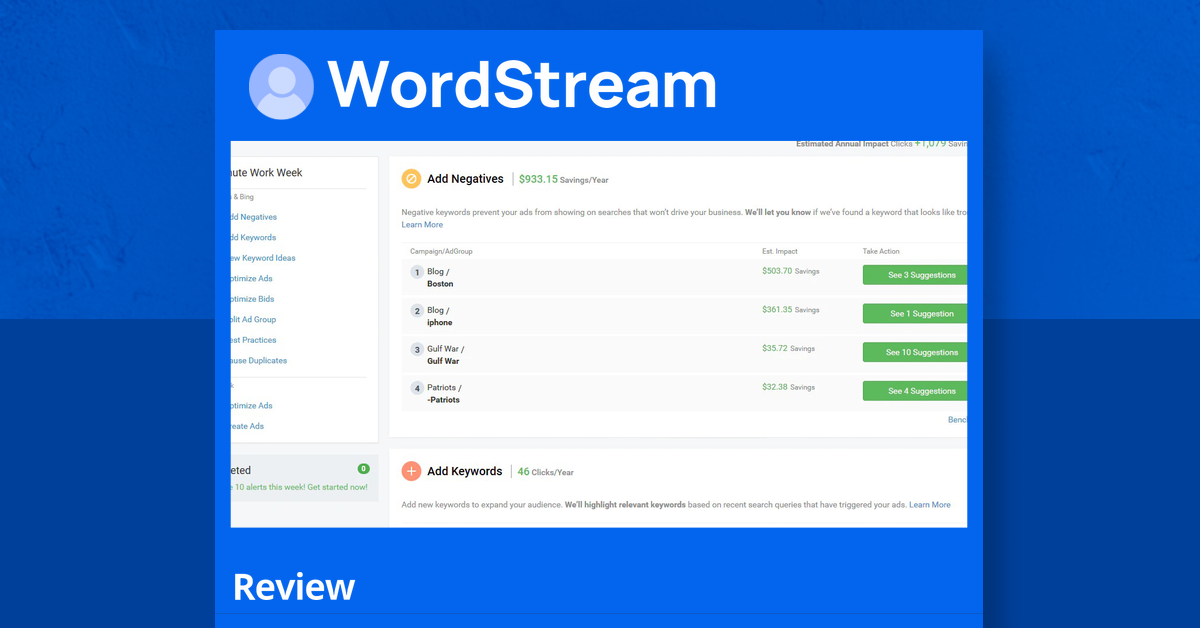Click the orange plus Add Keywords icon
The height and width of the screenshot is (628, 1200).
pos(411,471)
